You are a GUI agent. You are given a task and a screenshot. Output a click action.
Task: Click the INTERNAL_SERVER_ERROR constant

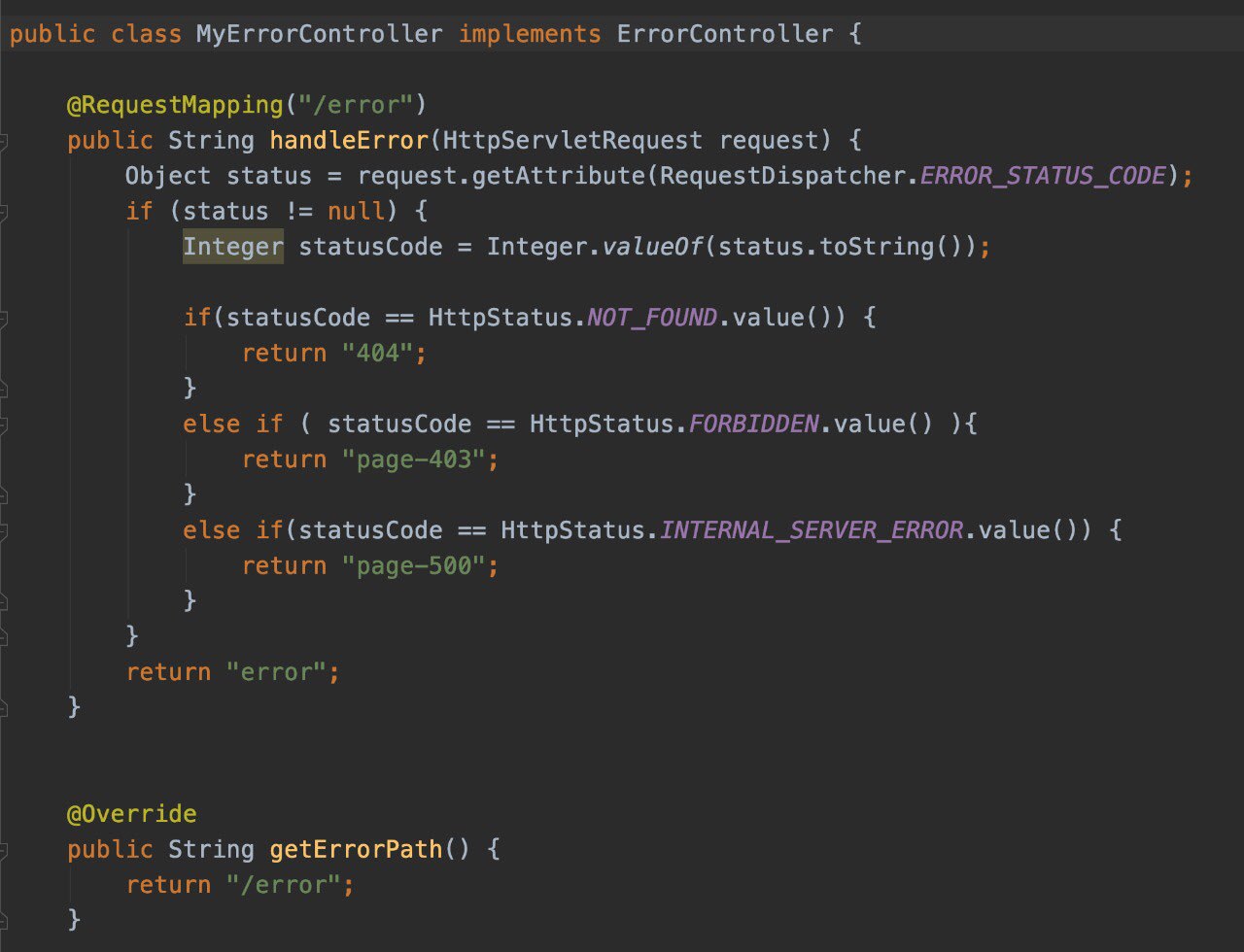coord(812,530)
